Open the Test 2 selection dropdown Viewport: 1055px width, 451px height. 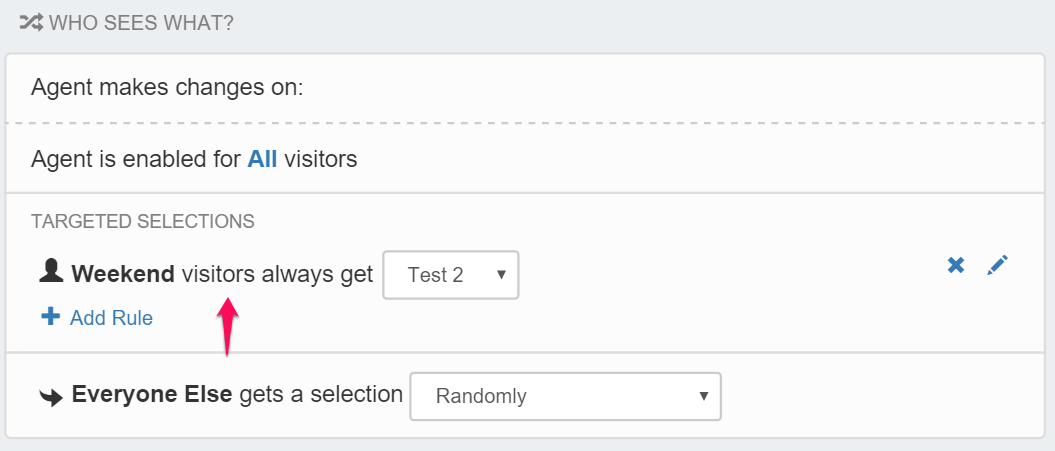(x=450, y=275)
